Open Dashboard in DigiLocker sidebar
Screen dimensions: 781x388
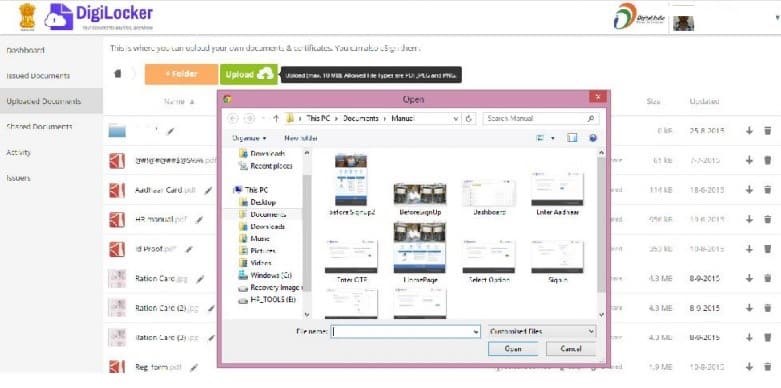25,50
